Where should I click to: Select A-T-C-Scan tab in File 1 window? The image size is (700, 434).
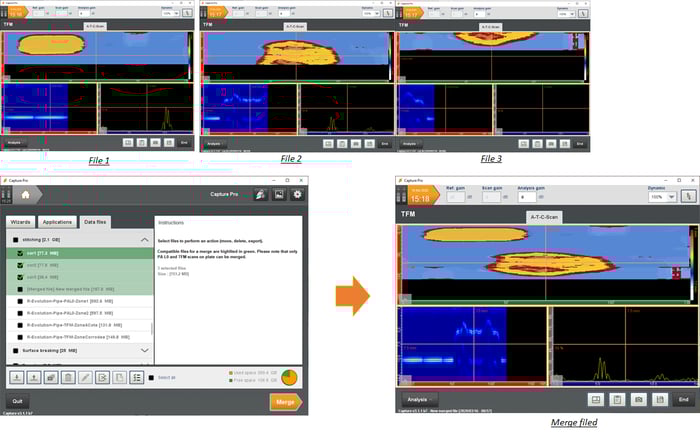tap(95, 27)
